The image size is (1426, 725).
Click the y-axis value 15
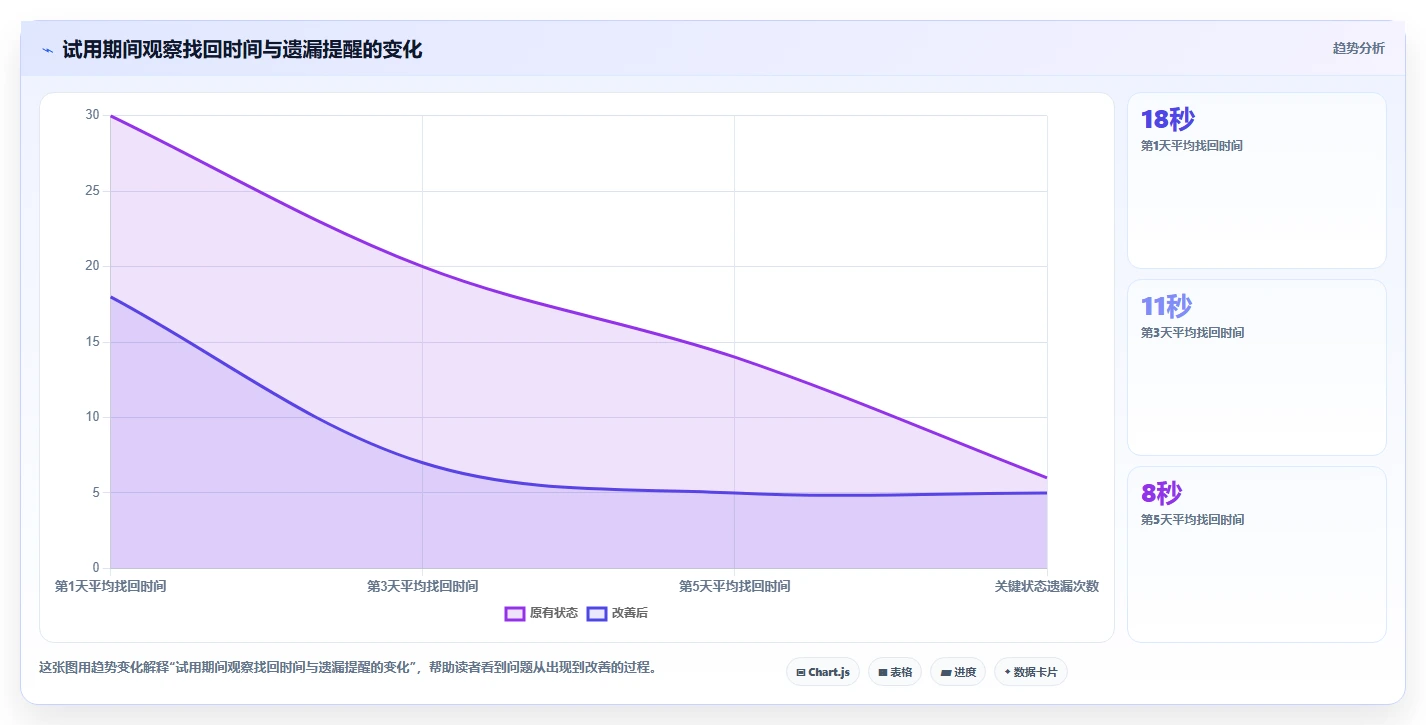click(93, 341)
